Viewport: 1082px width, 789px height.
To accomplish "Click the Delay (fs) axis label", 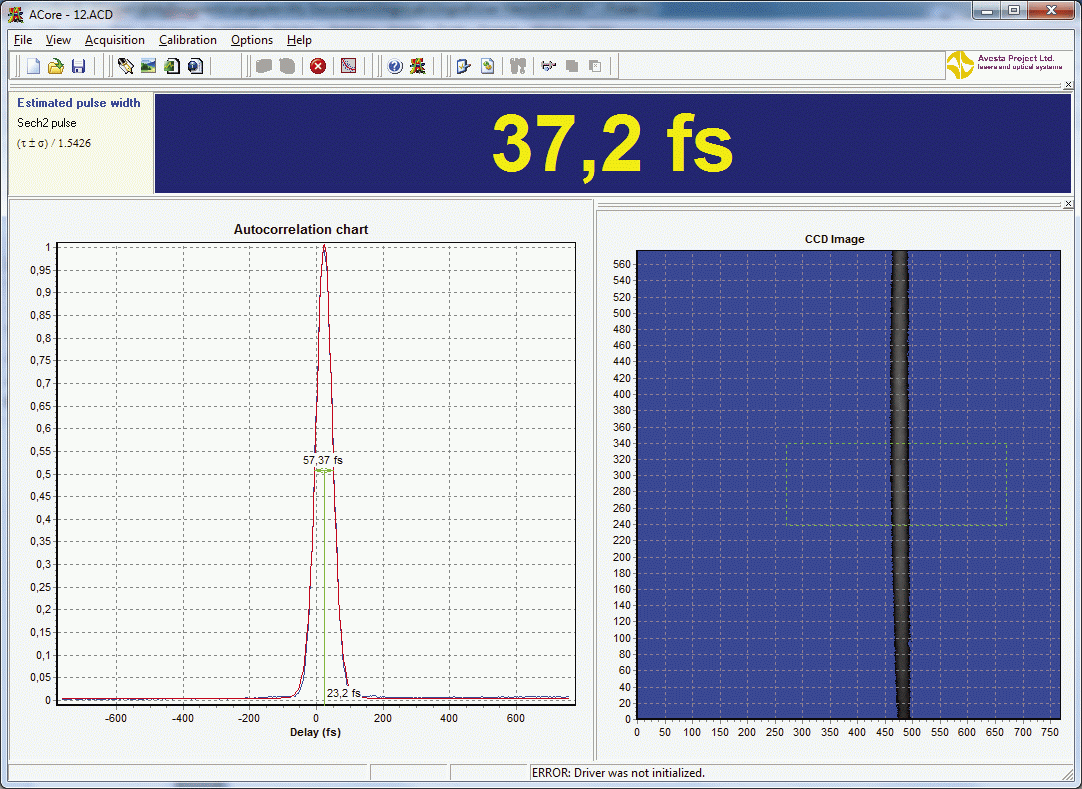I will (x=315, y=732).
